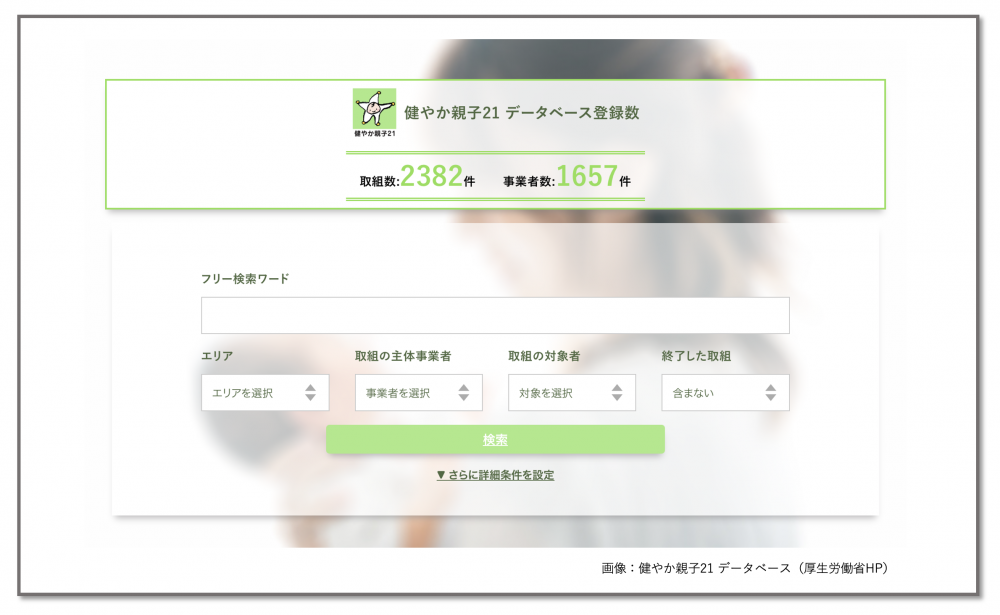Focus the フリー検索ワード text field

click(495, 315)
